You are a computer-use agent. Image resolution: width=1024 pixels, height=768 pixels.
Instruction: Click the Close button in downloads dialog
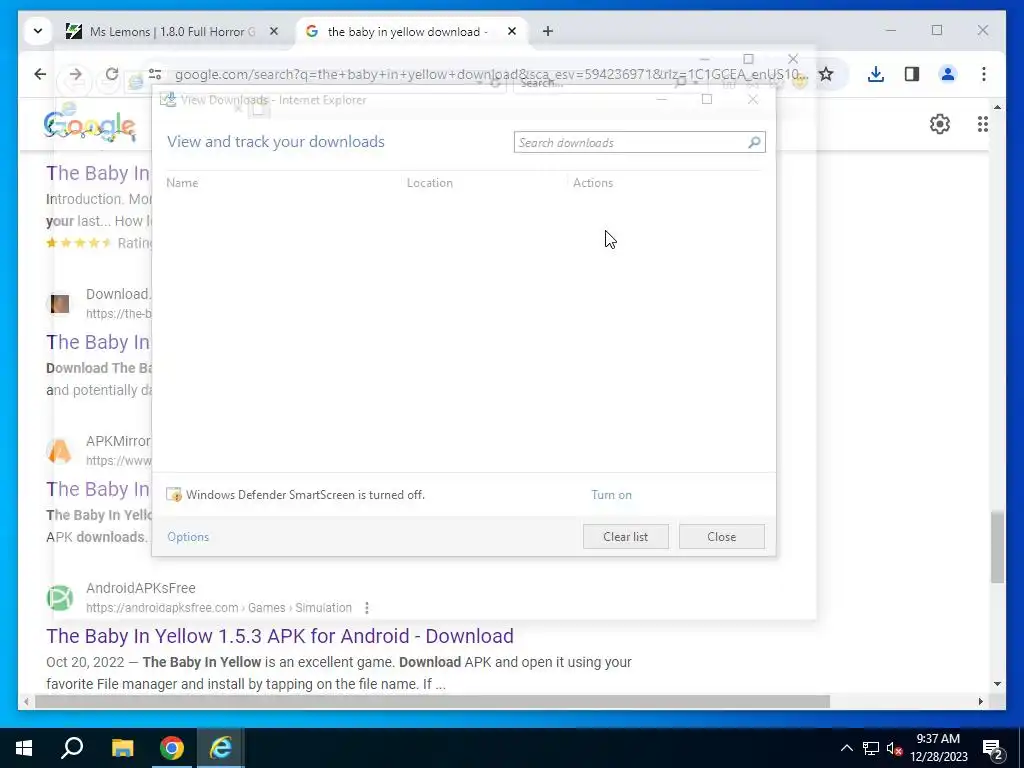pos(721,536)
